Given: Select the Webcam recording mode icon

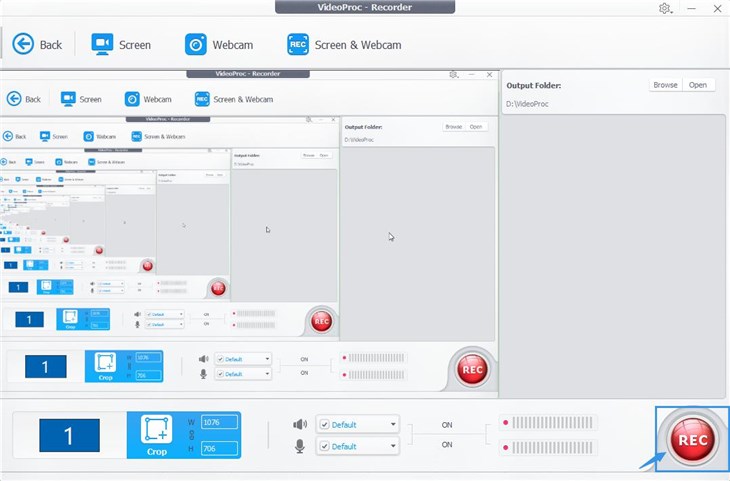Looking at the screenshot, I should click(196, 44).
